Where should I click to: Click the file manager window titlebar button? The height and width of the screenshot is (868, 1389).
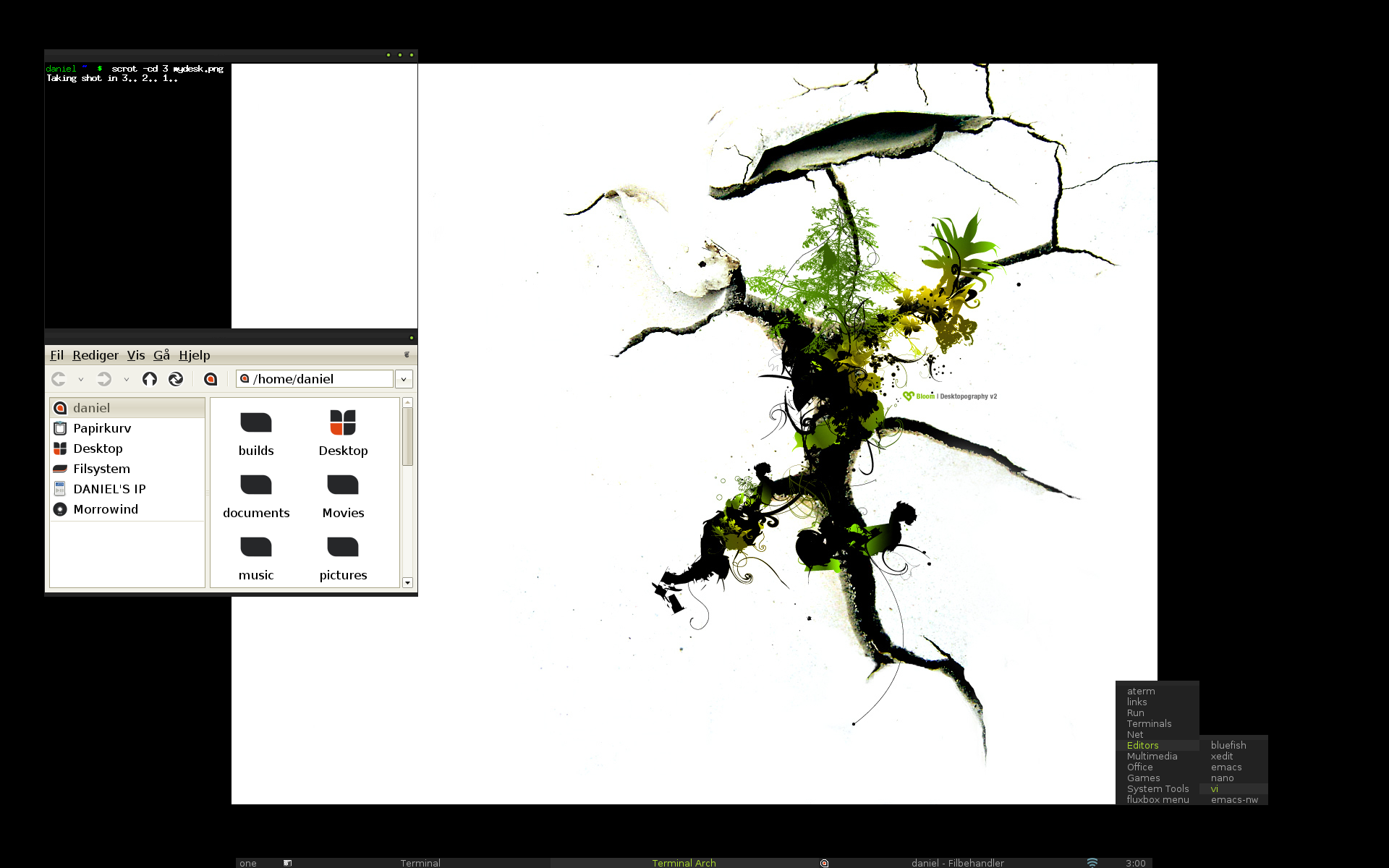[412, 338]
